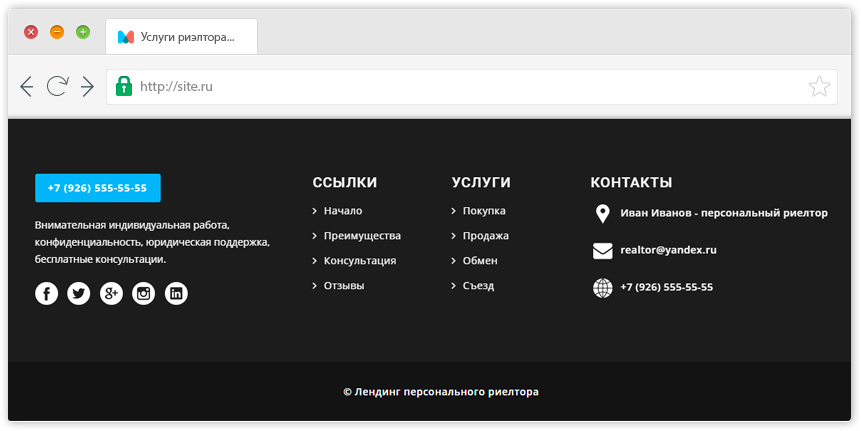The width and height of the screenshot is (861, 431).
Task: Open the Twitter social icon
Action: [79, 294]
